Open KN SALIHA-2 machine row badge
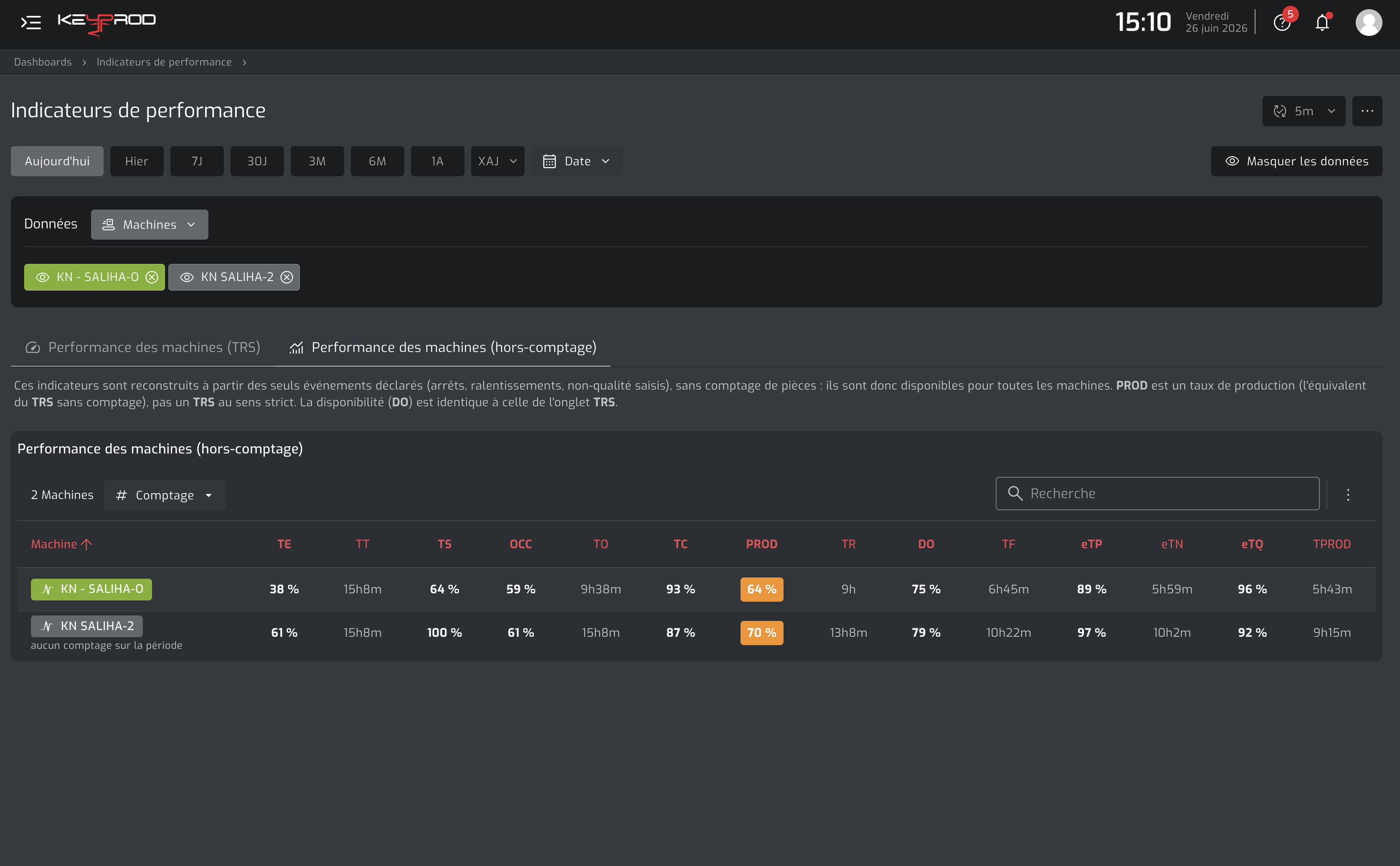The image size is (1400, 866). tap(87, 626)
